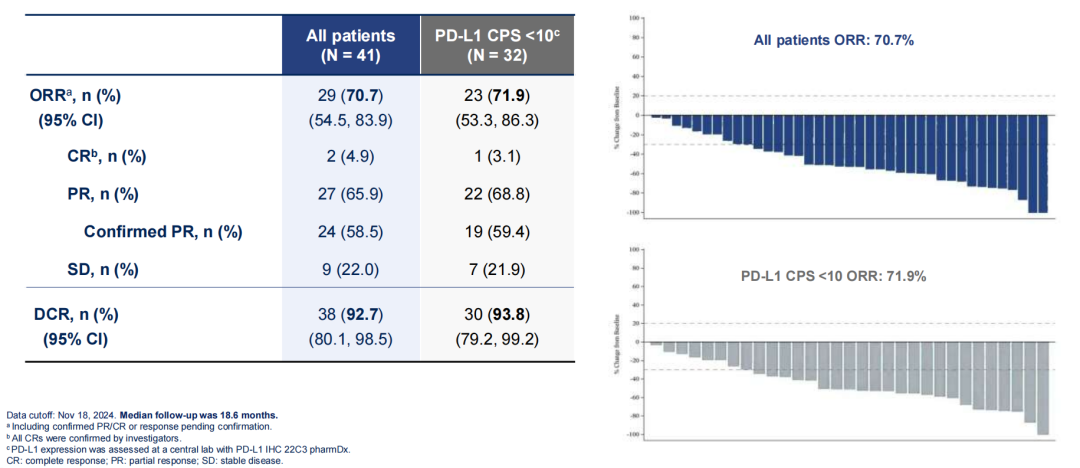This screenshot has height=468, width=1080.
Task: Click the gray PD-L1 waterfall chart
Action: [850, 385]
